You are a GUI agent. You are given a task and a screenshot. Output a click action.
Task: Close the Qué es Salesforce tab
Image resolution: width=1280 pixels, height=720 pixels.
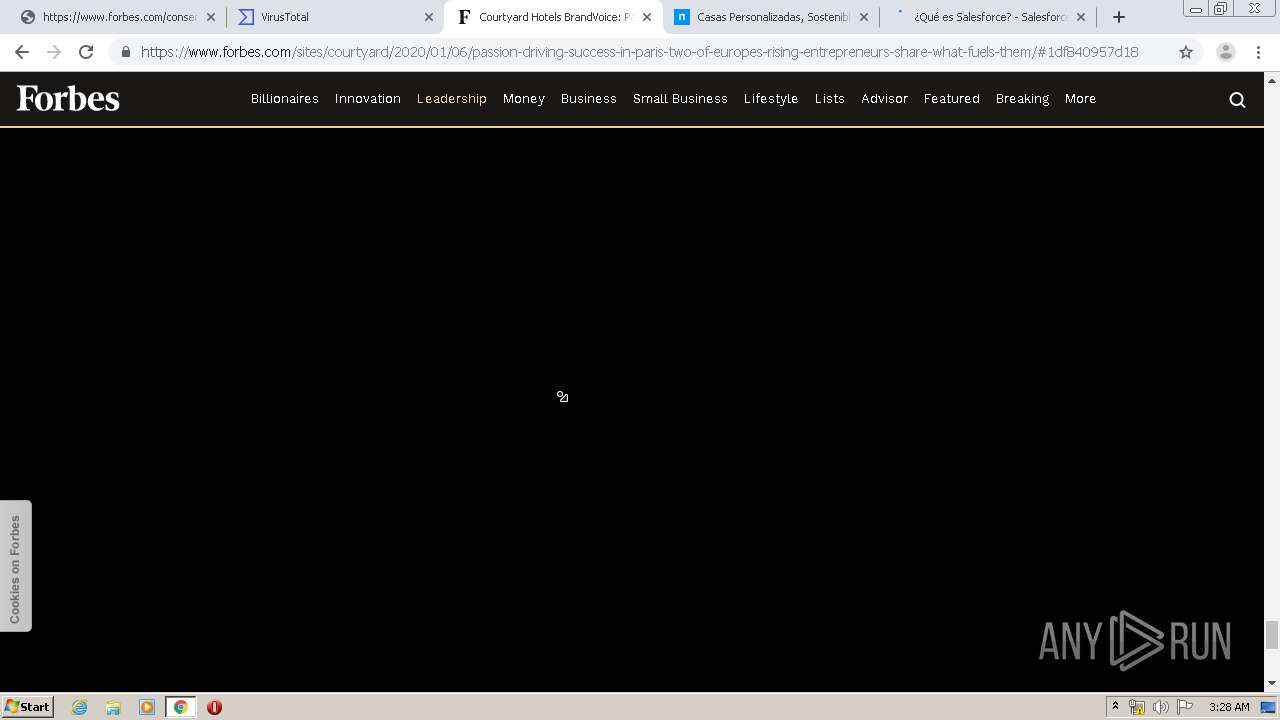pos(1081,17)
